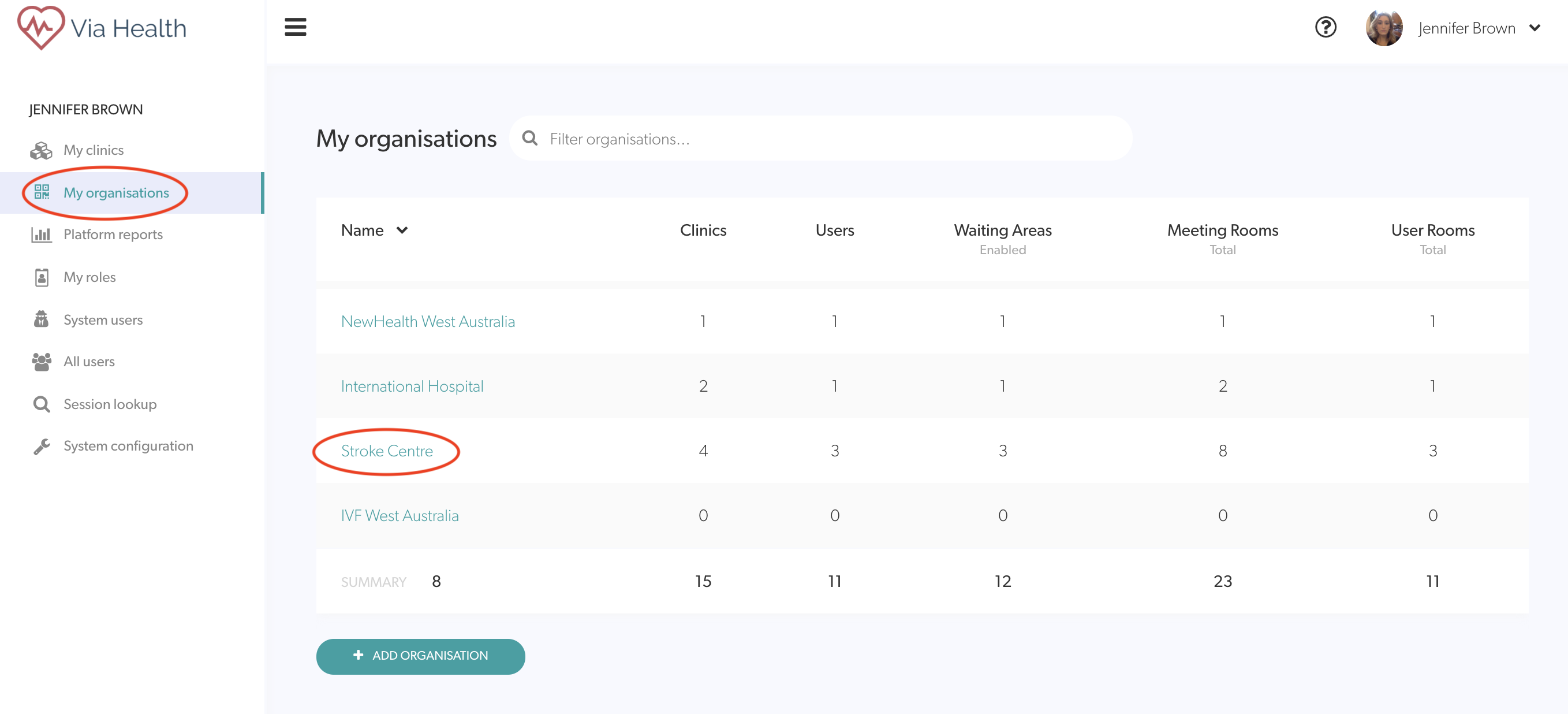Open NewHealth West Australia organisation
This screenshot has height=714, width=1568.
pos(427,322)
